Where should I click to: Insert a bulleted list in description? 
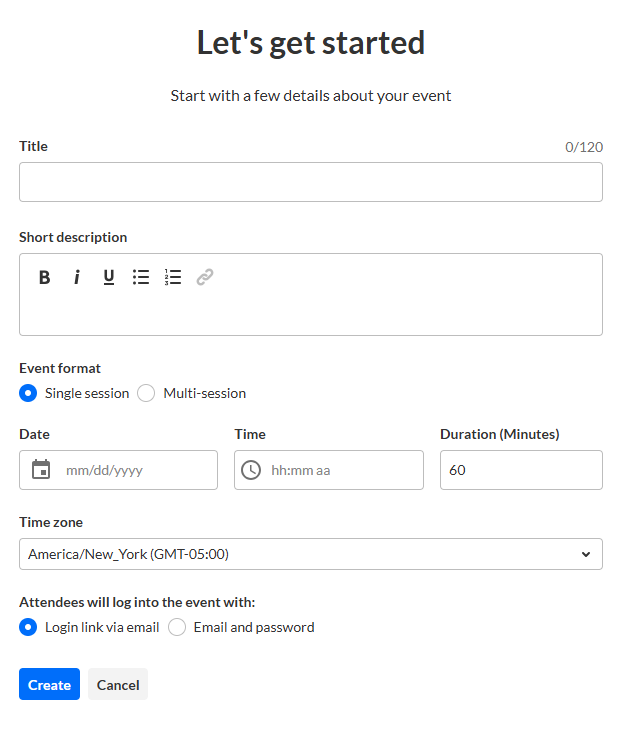141,278
